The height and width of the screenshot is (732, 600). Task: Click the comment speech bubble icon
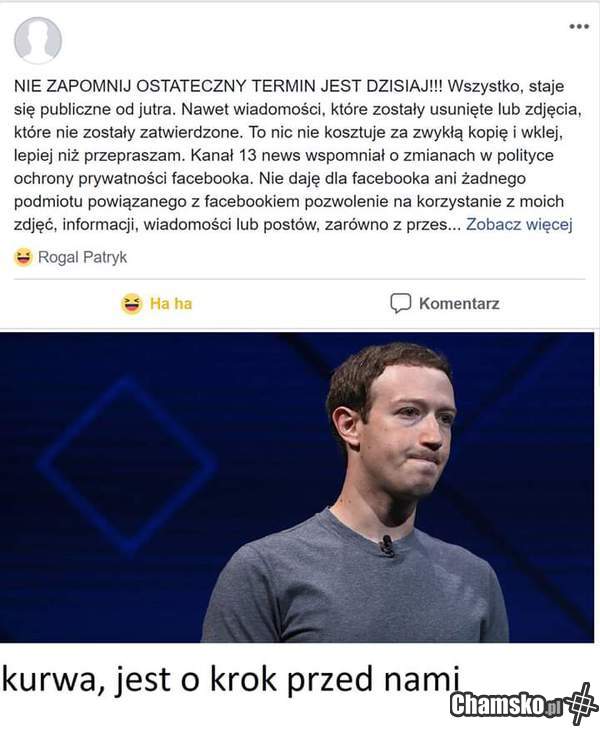point(401,303)
